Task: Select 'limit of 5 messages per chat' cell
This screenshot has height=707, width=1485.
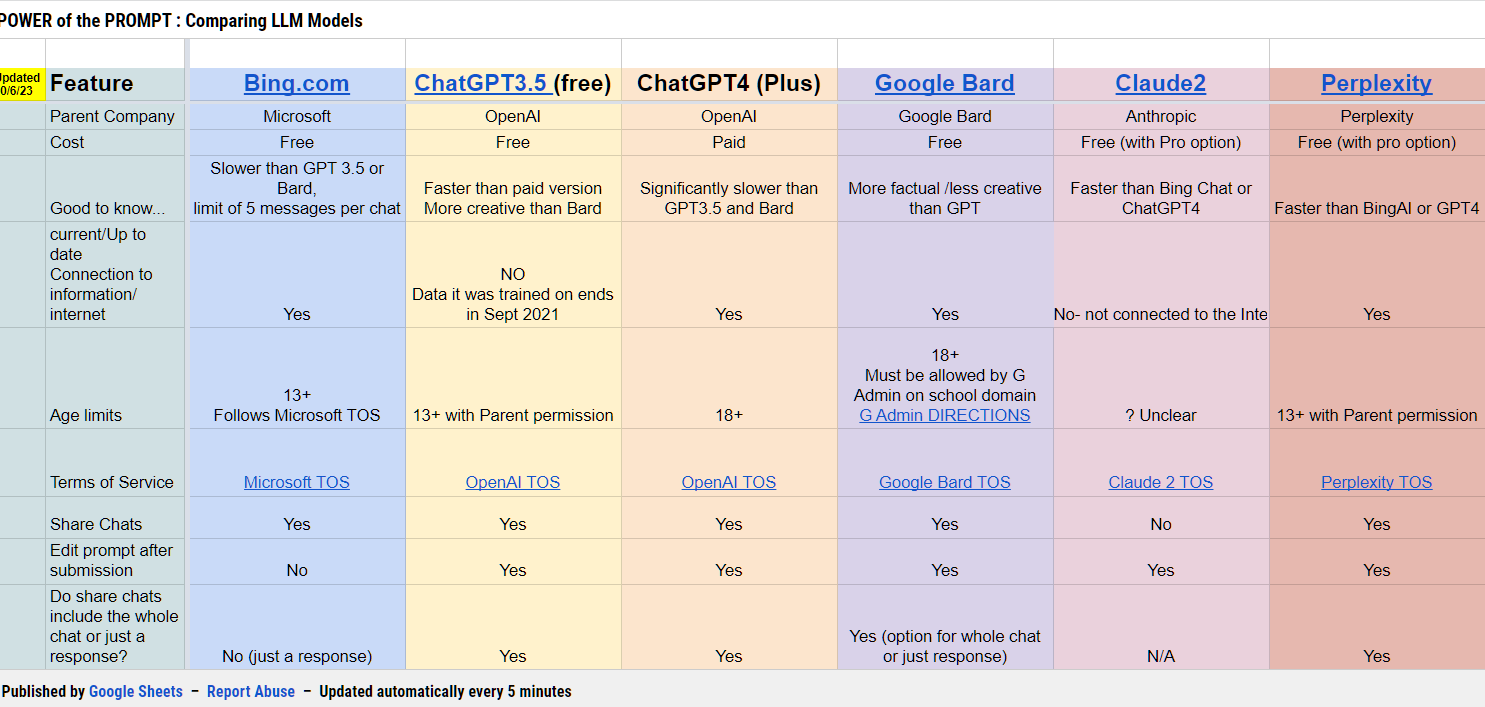Action: [x=297, y=188]
